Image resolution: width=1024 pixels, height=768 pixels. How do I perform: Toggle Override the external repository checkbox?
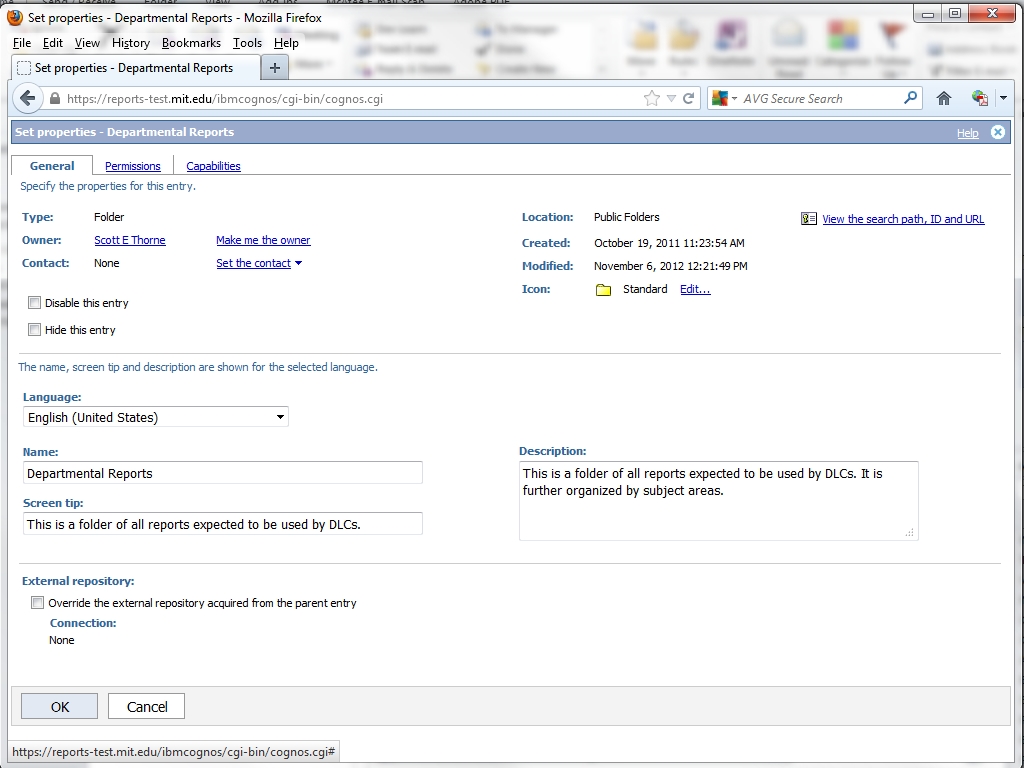[38, 603]
